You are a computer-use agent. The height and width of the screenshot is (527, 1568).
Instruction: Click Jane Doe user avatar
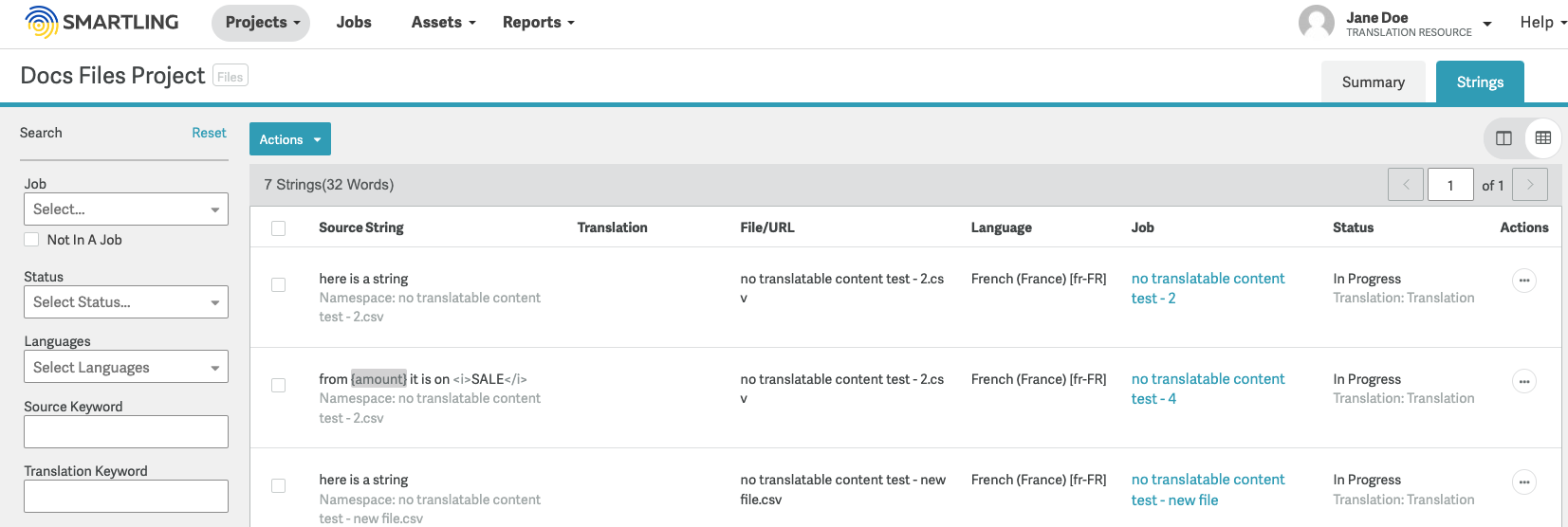[1317, 22]
